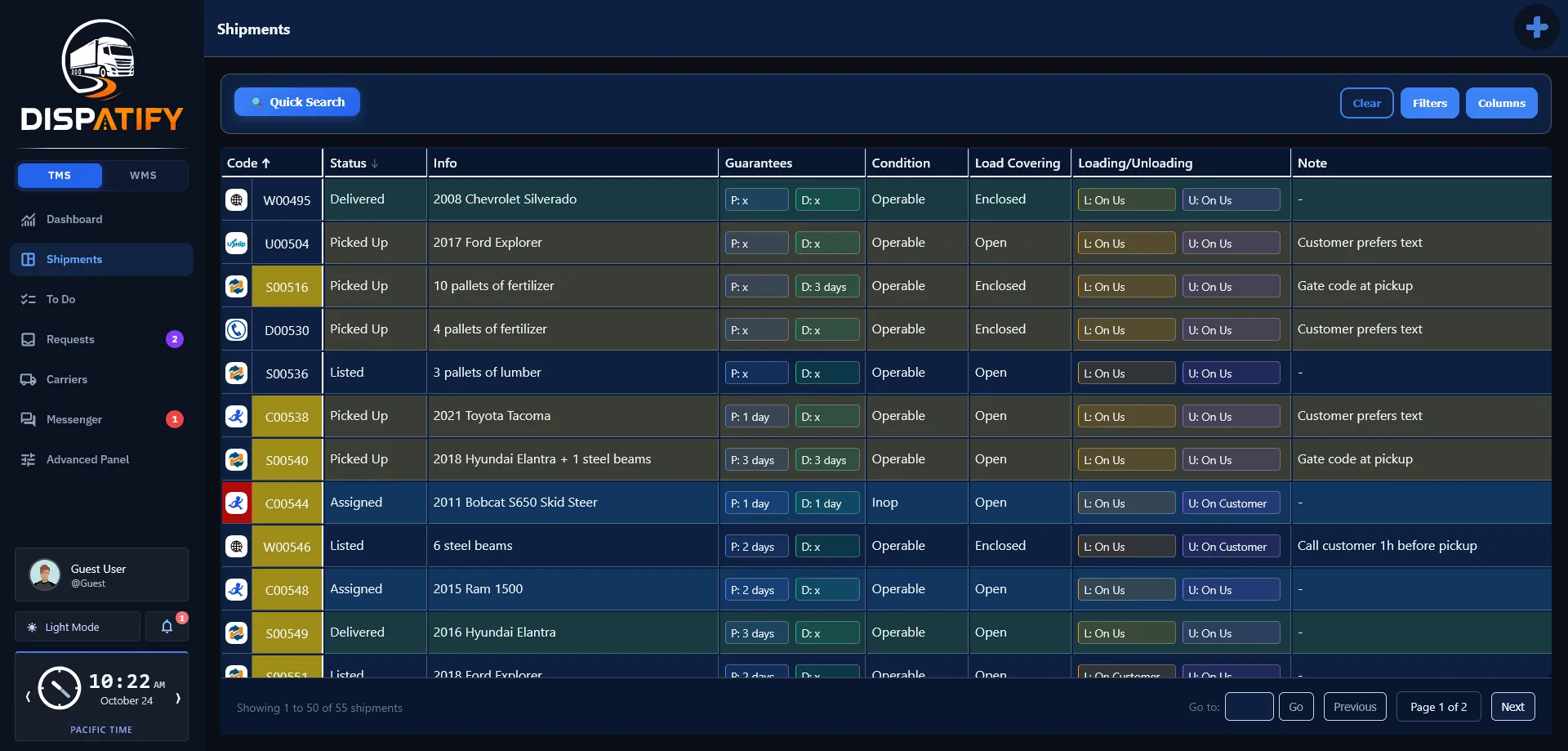1568x751 pixels.
Task: Click the shipment code S00549
Action: [x=287, y=633]
